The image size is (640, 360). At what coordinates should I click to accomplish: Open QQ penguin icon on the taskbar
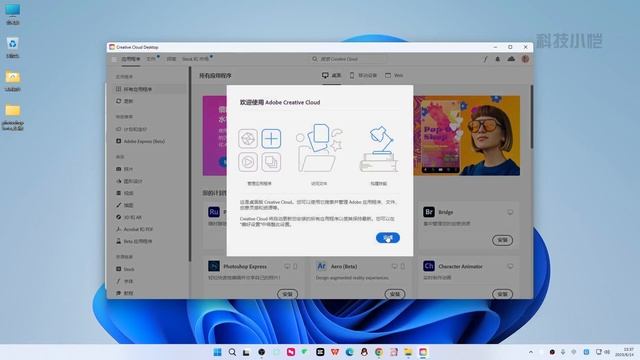tap(364, 352)
